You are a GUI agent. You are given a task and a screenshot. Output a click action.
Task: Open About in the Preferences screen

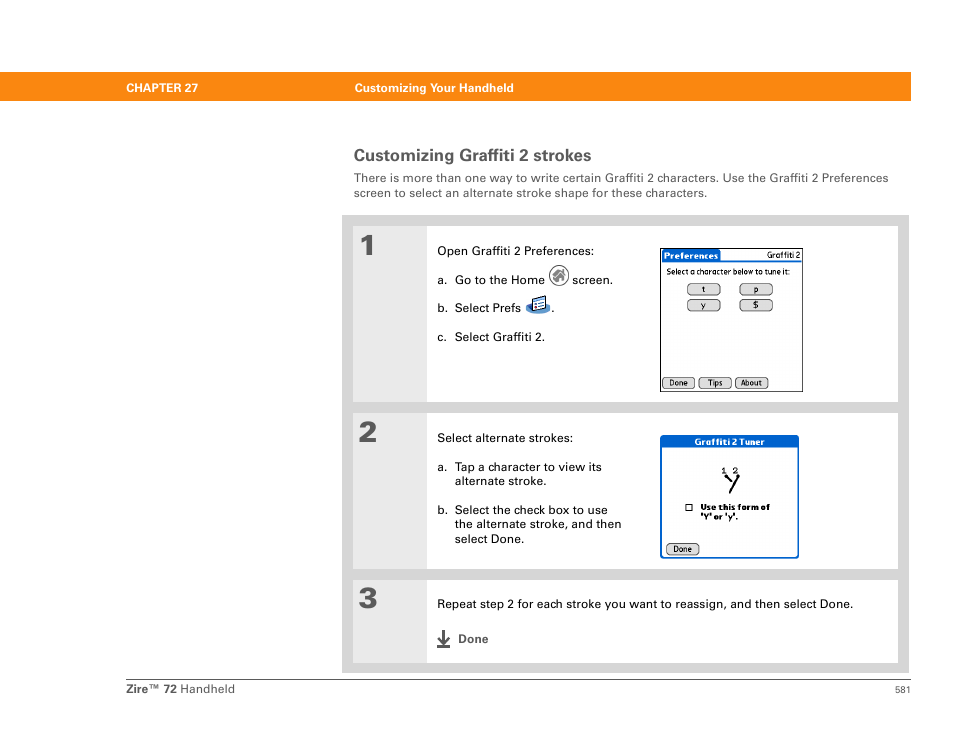[751, 383]
